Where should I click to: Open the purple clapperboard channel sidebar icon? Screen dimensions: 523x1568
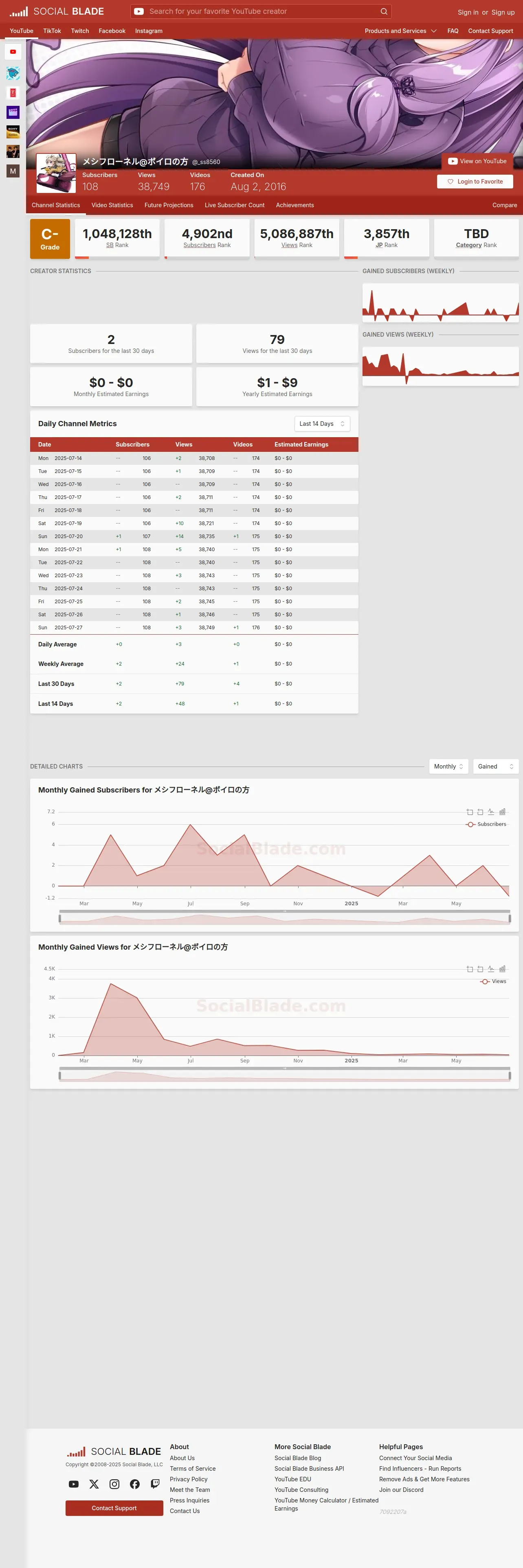(x=13, y=112)
